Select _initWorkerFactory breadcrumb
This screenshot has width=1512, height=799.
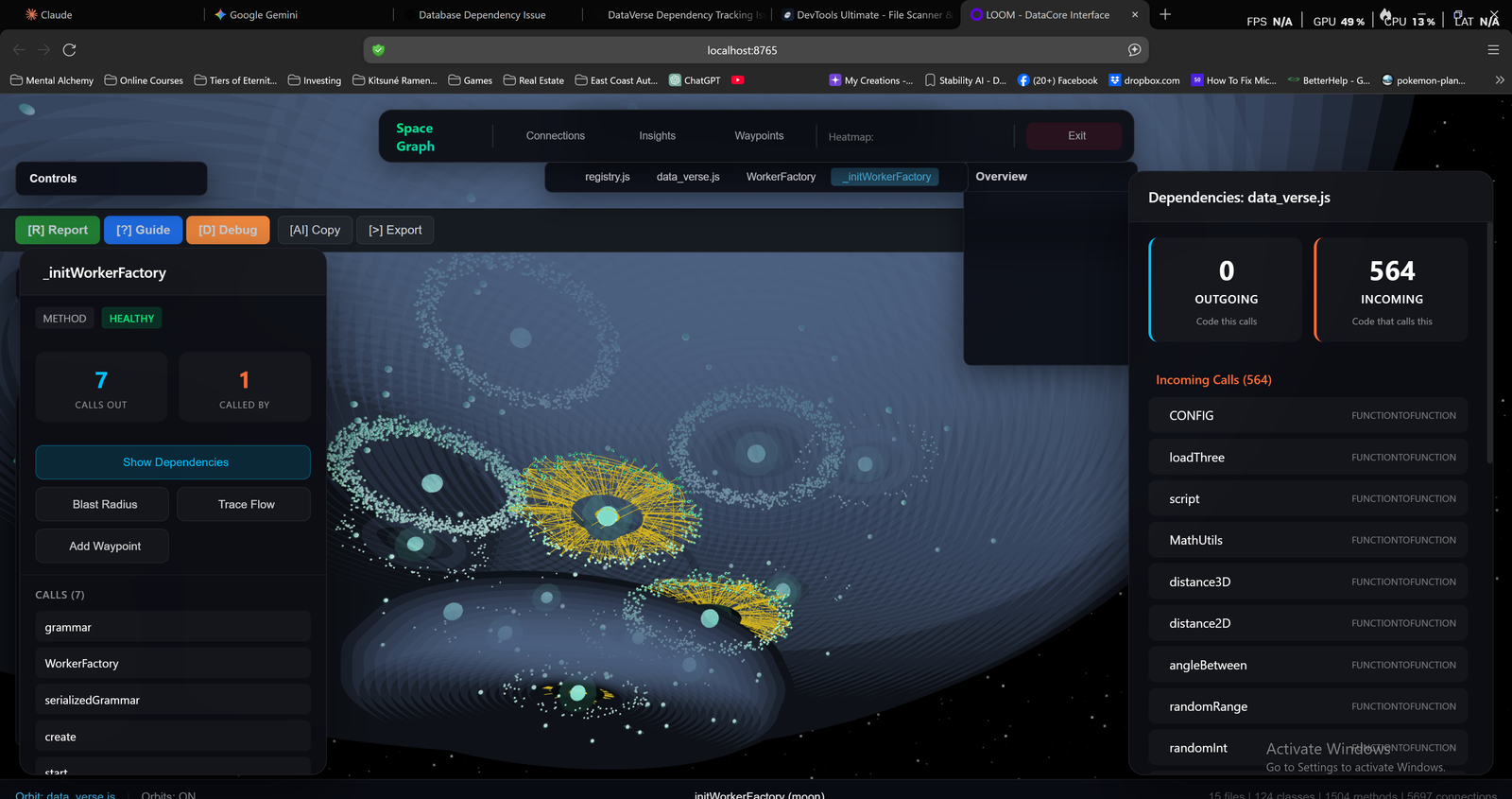885,177
